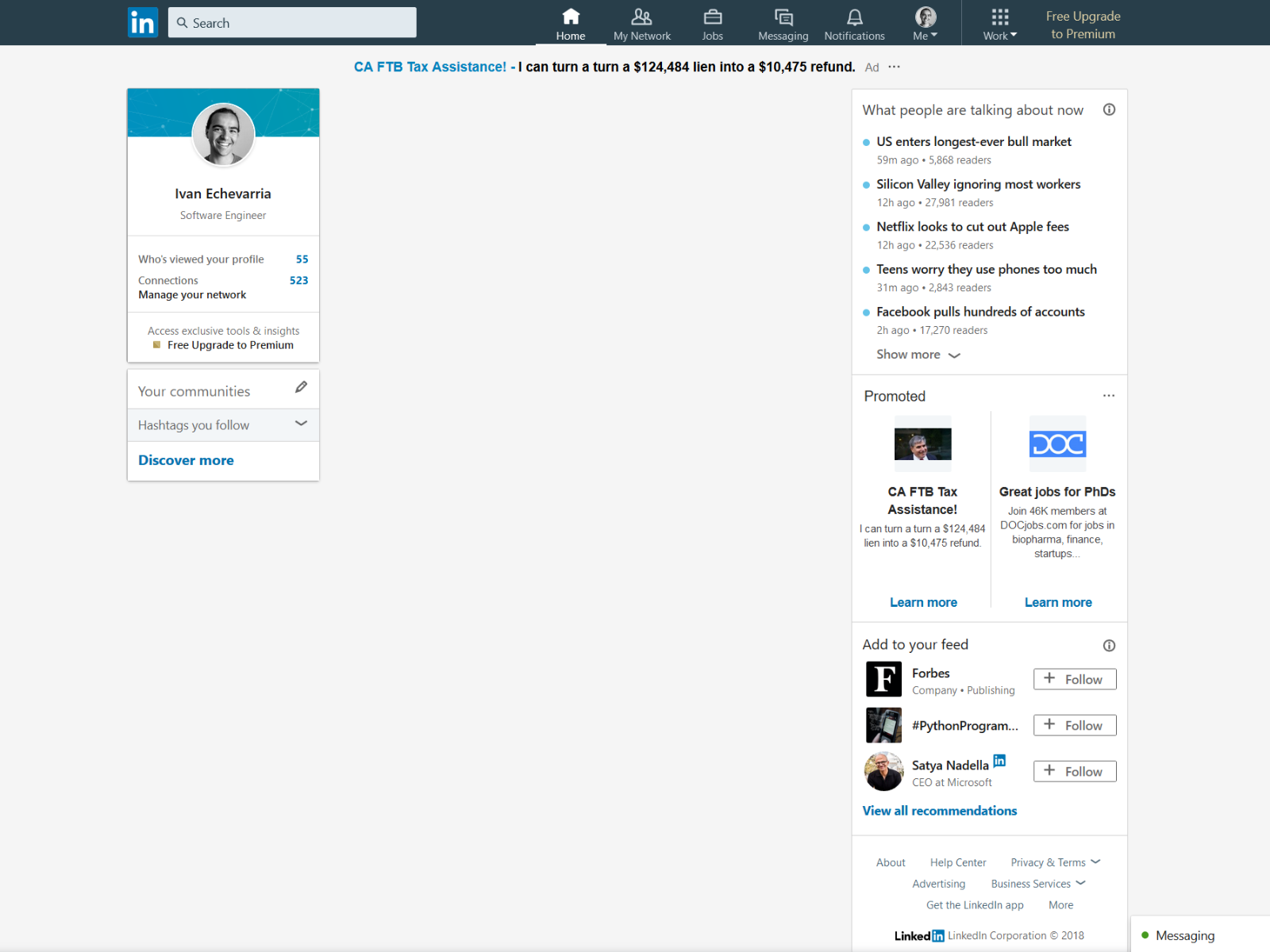Follow Forbes
The width and height of the screenshot is (1270, 952).
point(1075,679)
